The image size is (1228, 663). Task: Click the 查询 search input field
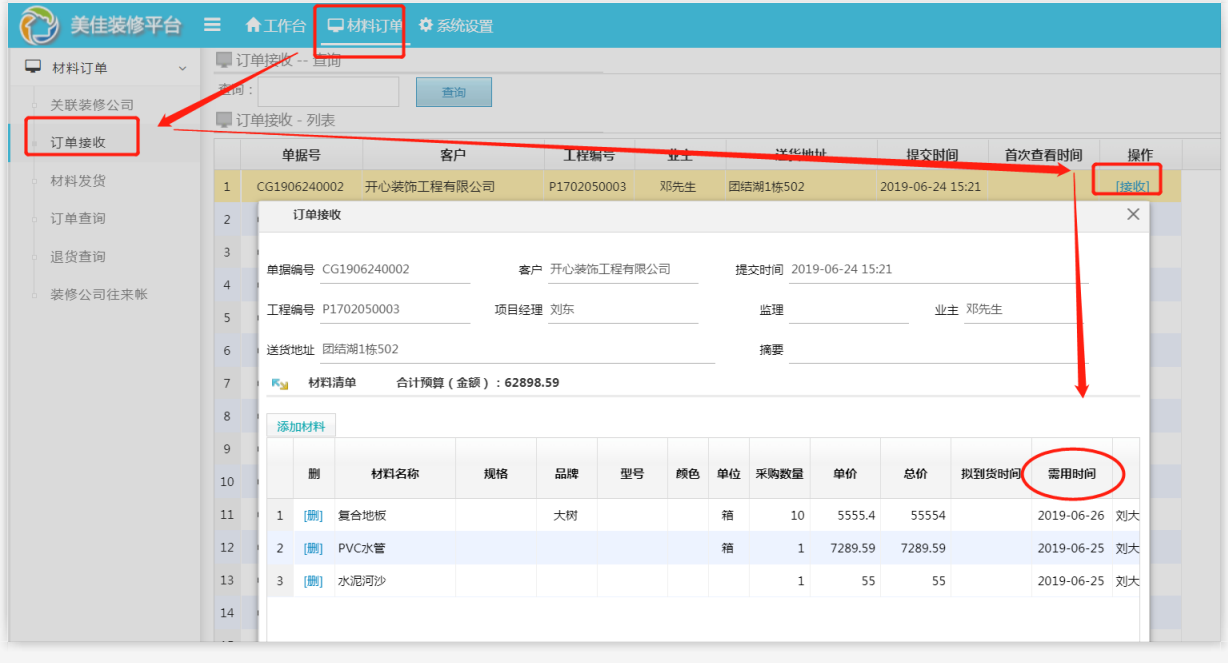click(328, 92)
